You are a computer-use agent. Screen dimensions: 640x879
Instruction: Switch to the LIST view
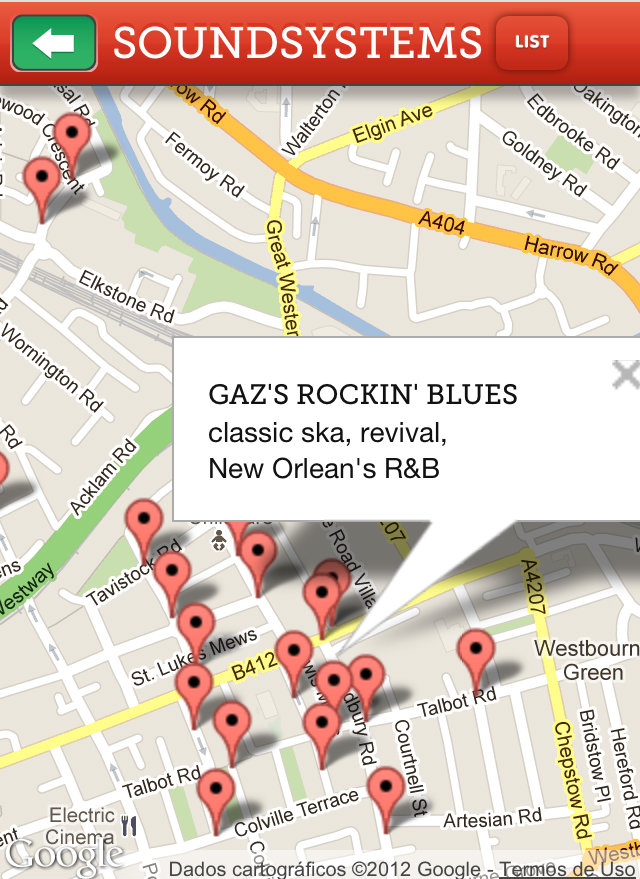click(x=531, y=42)
